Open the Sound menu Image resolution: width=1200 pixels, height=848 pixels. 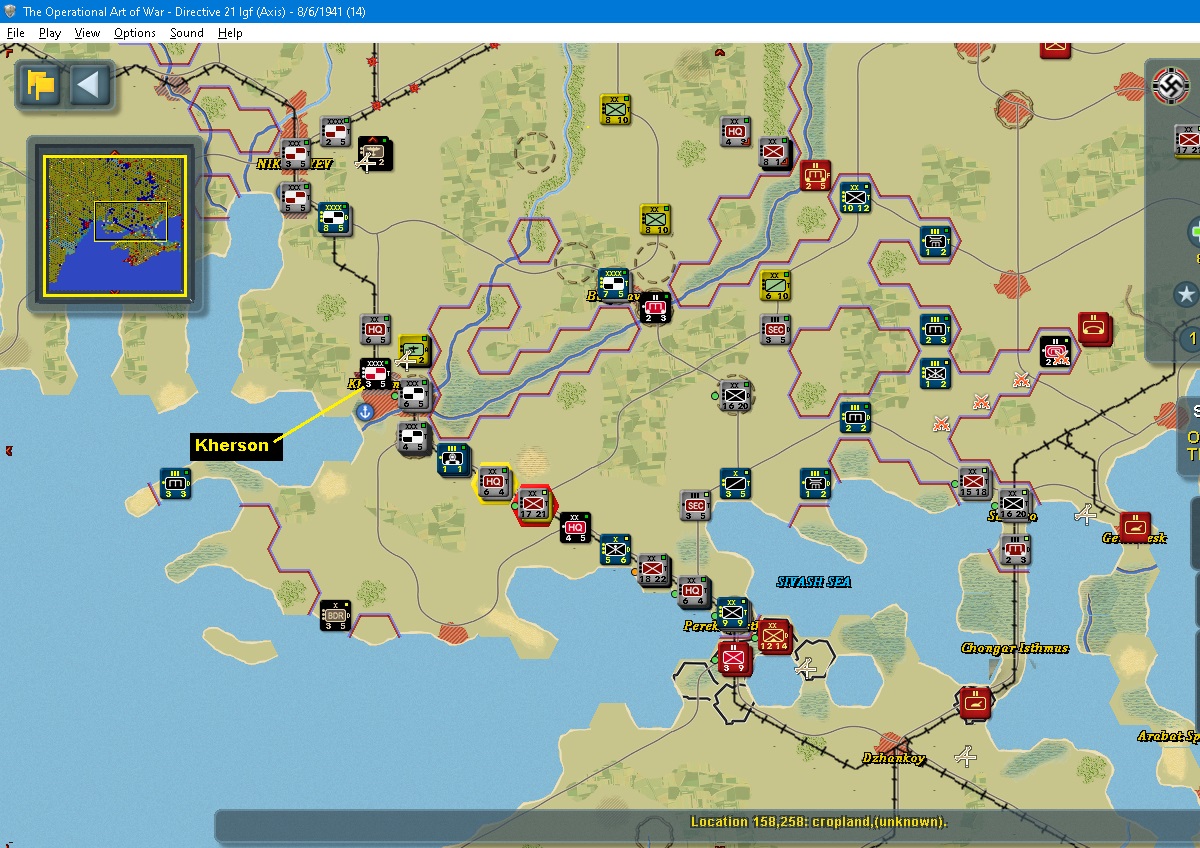coord(187,33)
